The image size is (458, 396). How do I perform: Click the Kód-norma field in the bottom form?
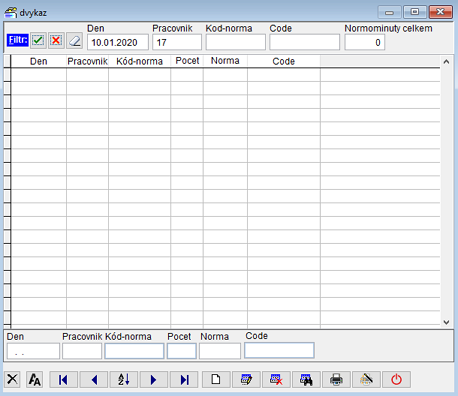pyautogui.click(x=134, y=351)
